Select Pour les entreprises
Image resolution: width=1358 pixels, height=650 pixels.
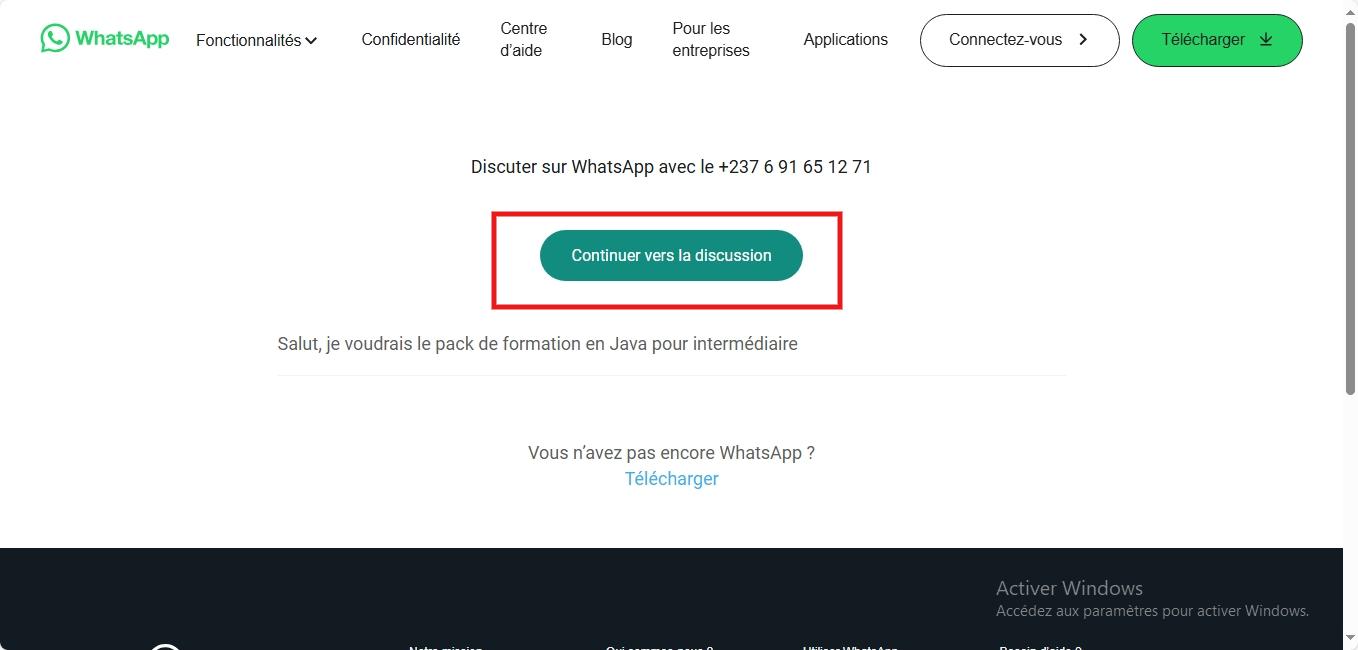[711, 40]
